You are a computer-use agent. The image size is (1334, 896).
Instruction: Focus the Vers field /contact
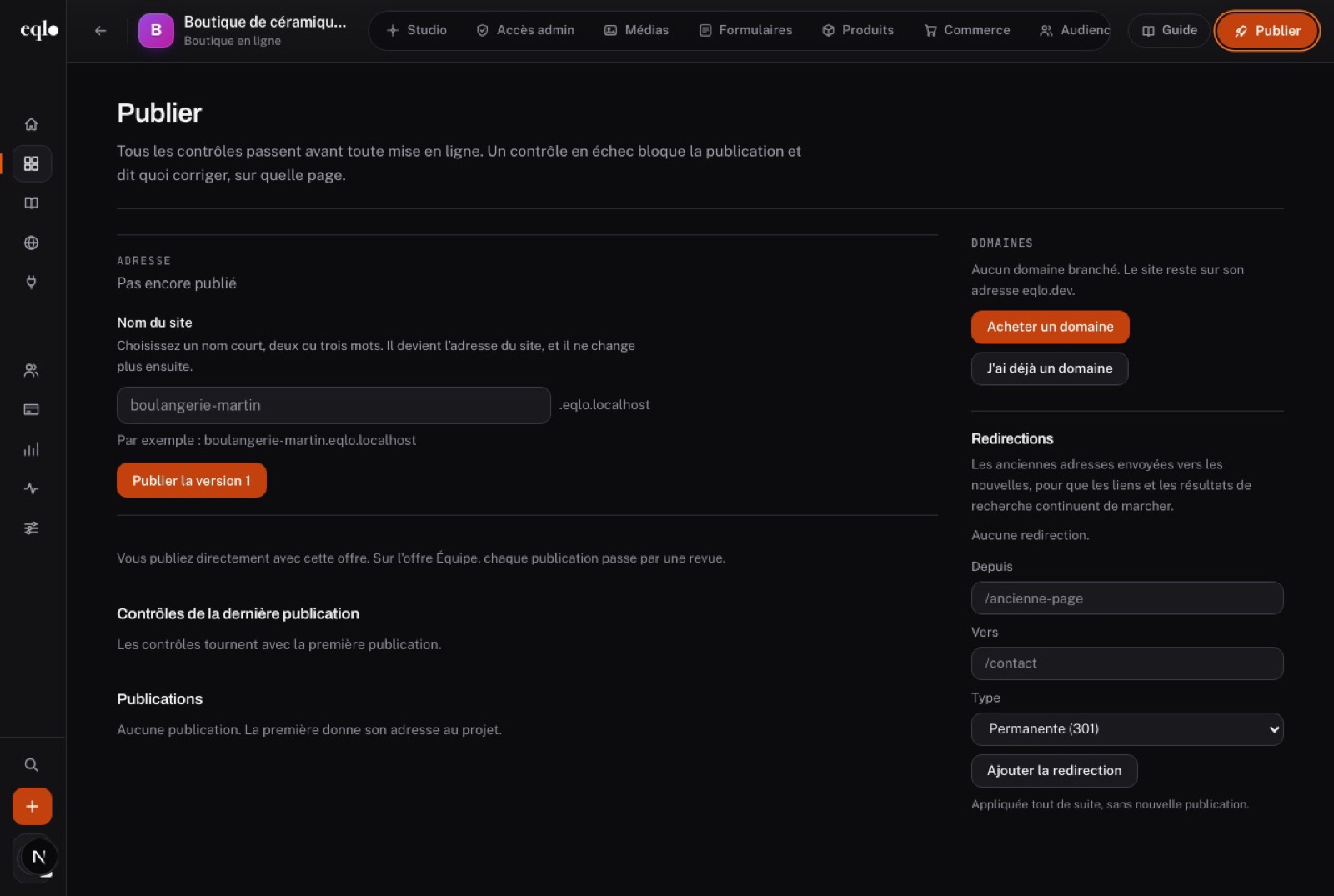(1126, 663)
